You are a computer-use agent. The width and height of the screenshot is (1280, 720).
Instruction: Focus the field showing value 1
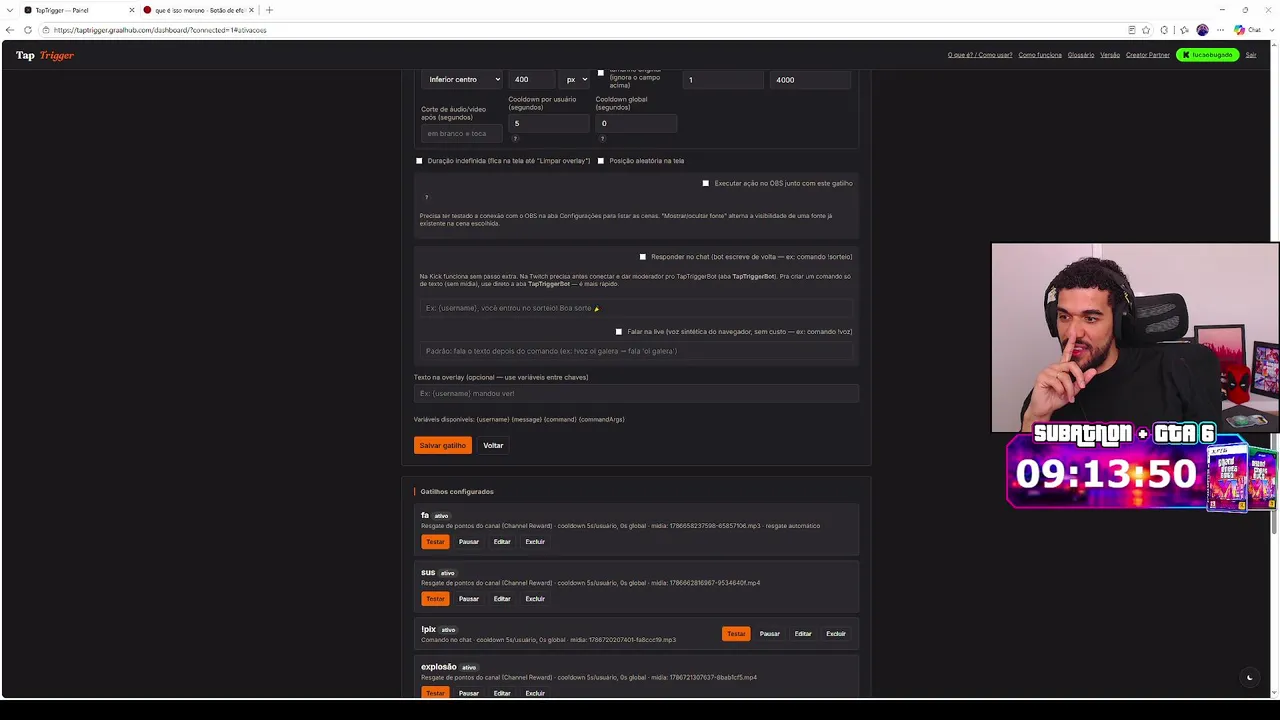click(x=723, y=79)
